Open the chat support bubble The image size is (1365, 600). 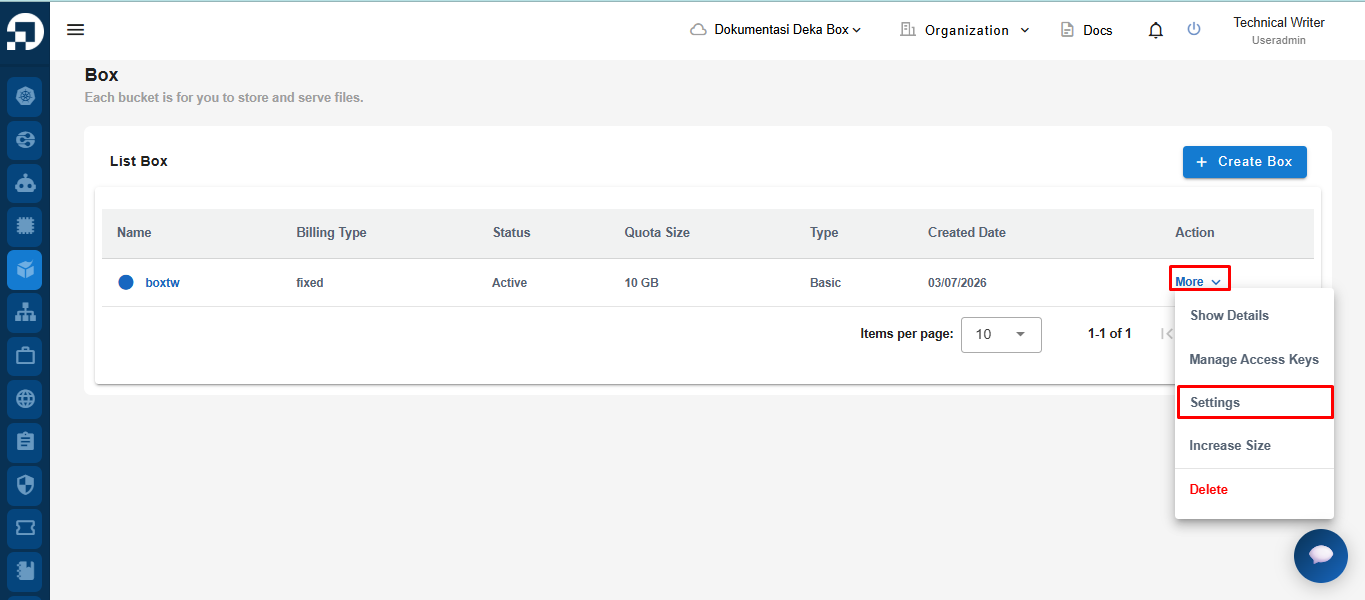tap(1320, 555)
